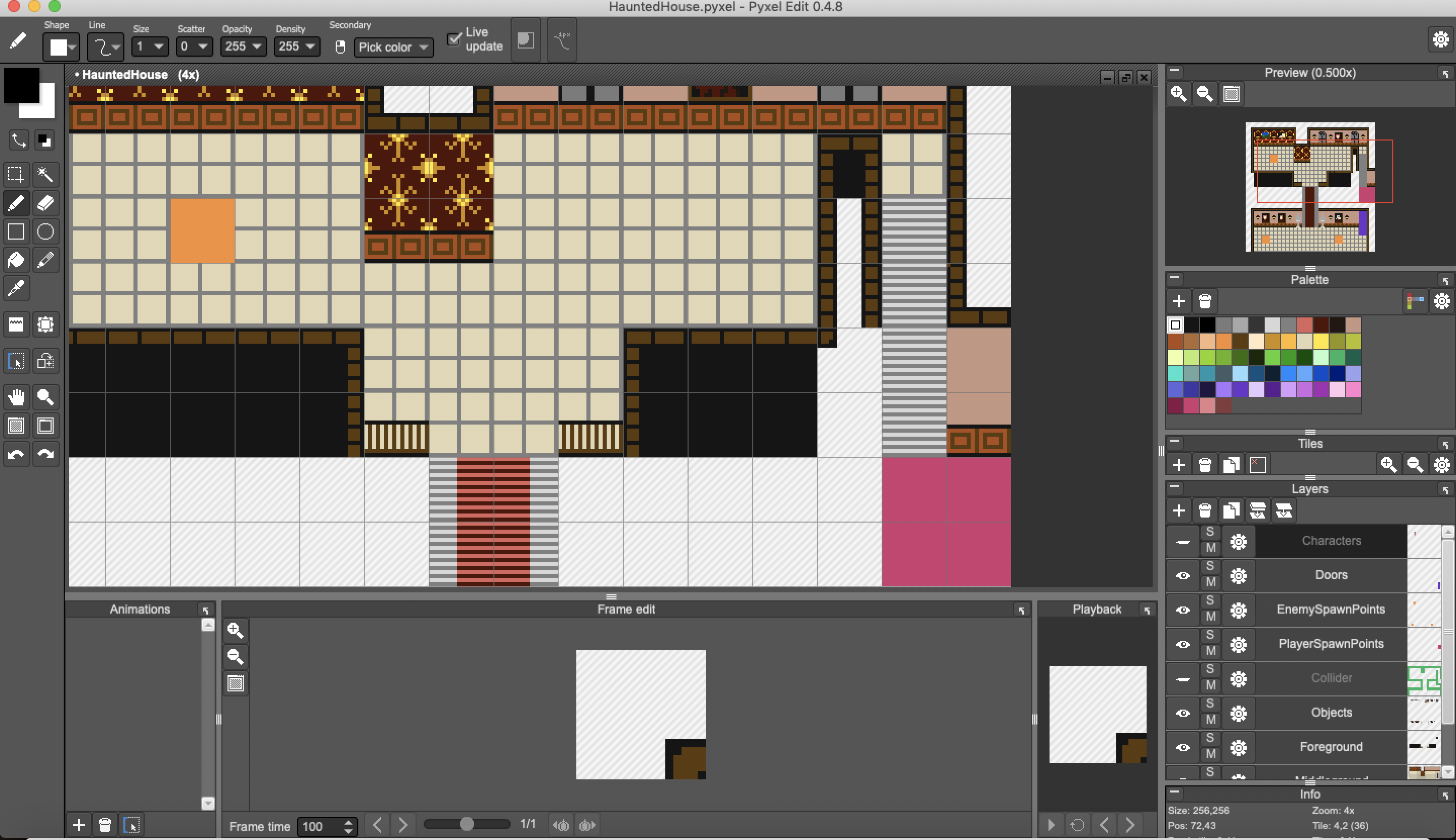Choose the Ellipse shape tool

click(x=45, y=232)
